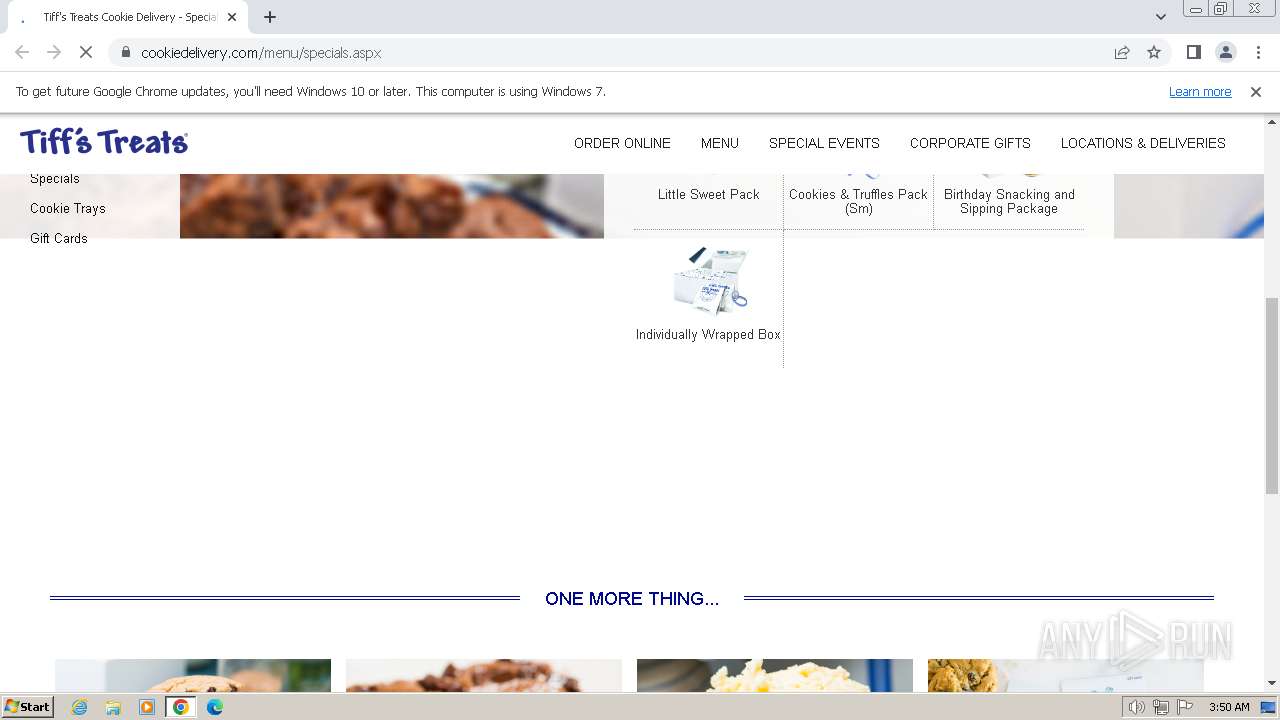Open Individually Wrapped Box label

(x=708, y=334)
